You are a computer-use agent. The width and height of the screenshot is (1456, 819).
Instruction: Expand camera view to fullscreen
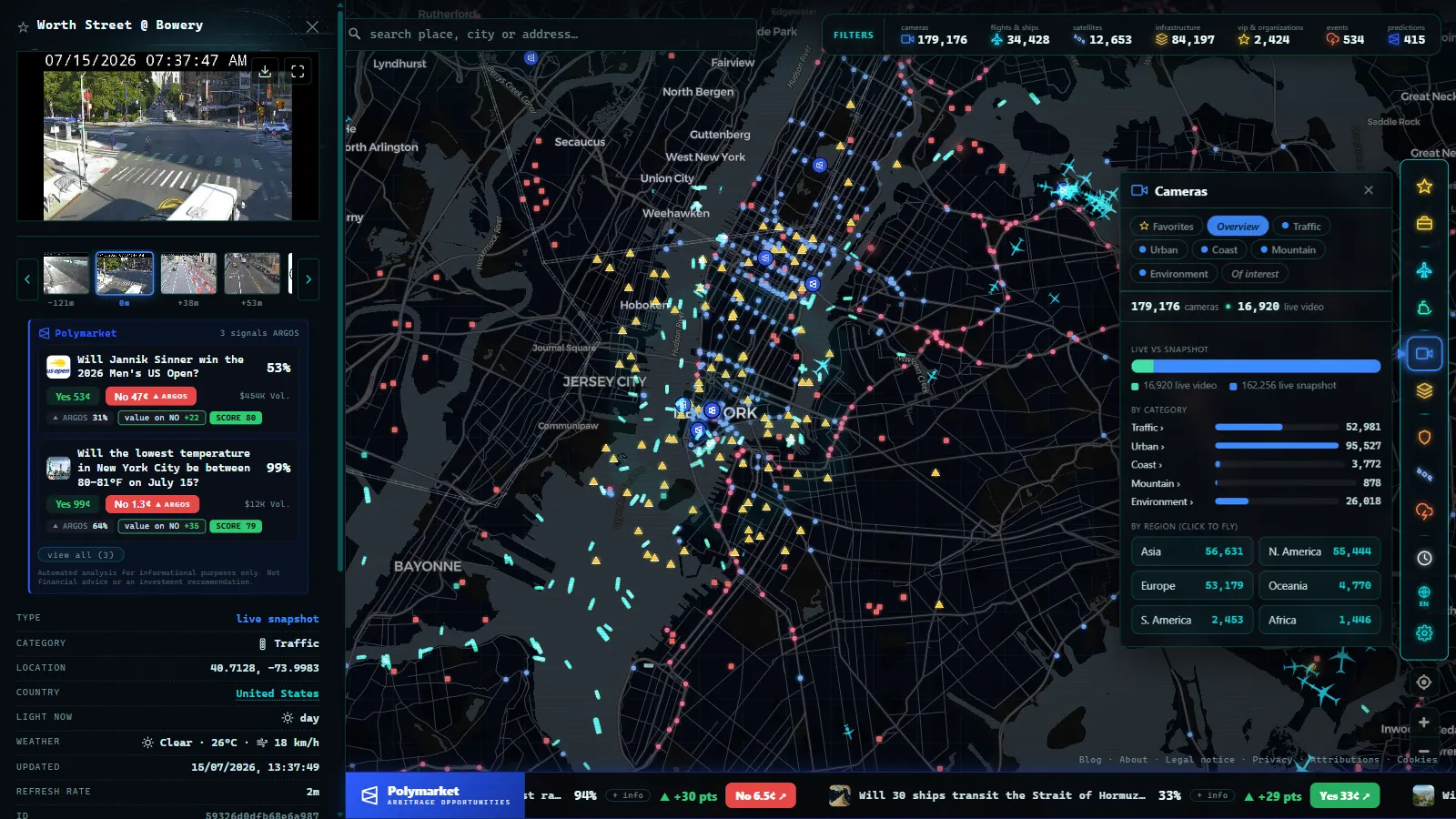tap(298, 71)
